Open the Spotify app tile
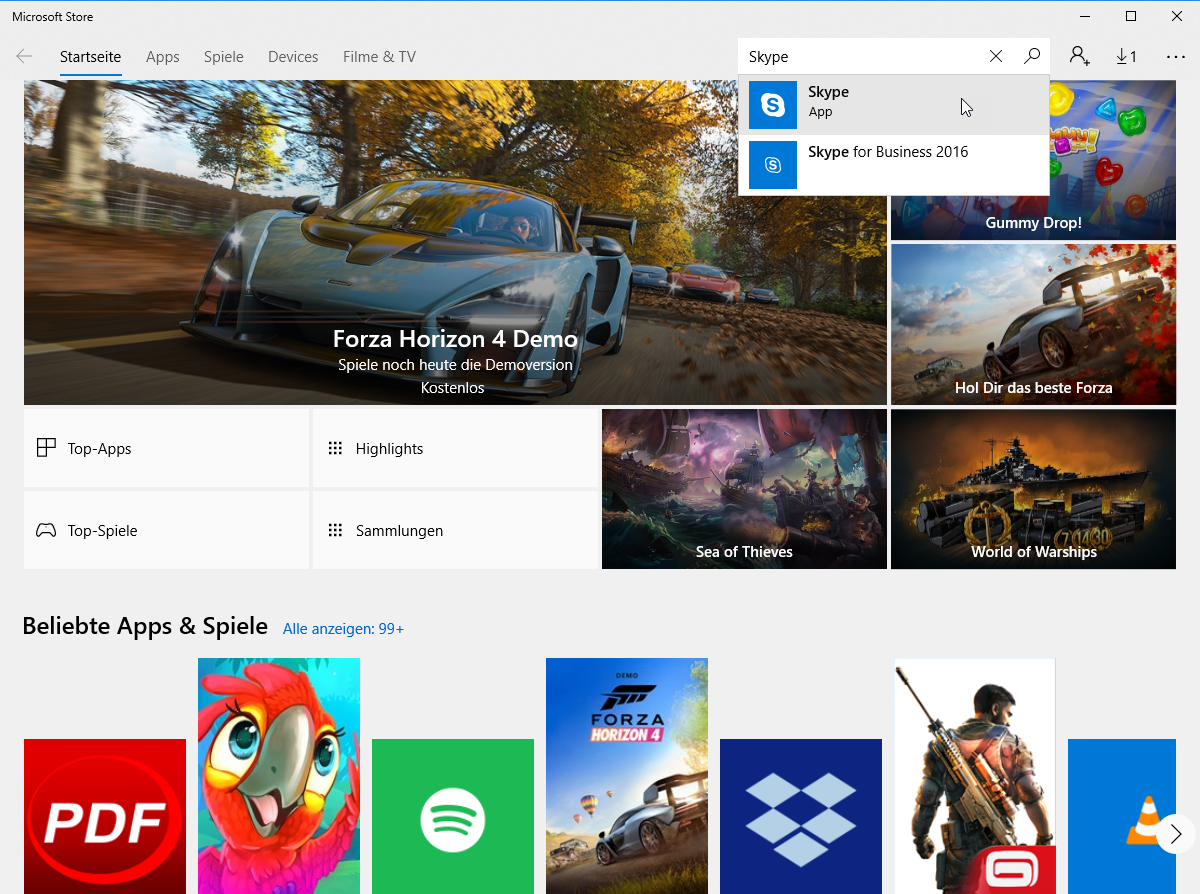 click(453, 816)
